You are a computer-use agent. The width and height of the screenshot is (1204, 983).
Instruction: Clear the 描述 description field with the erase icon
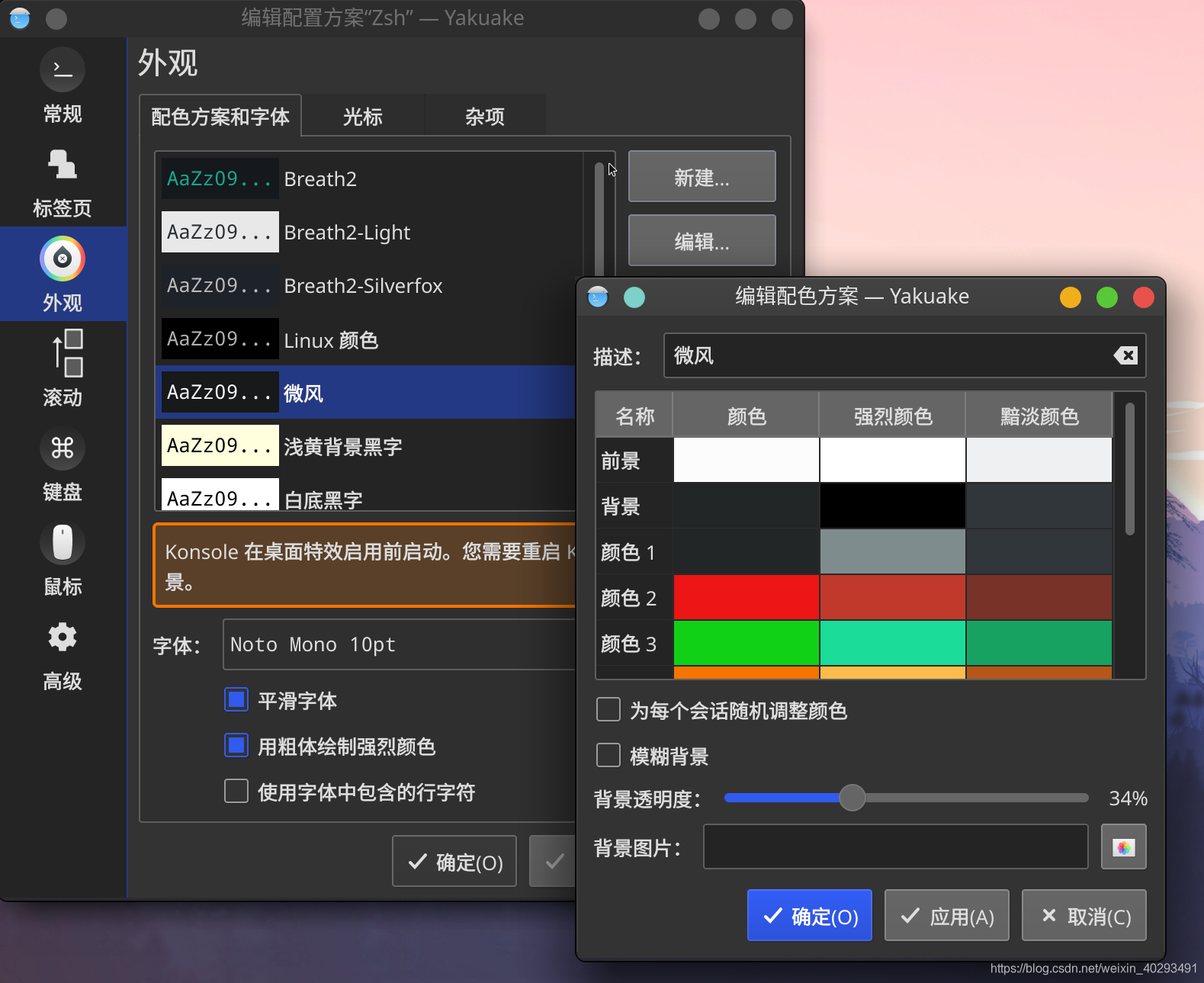1125,355
